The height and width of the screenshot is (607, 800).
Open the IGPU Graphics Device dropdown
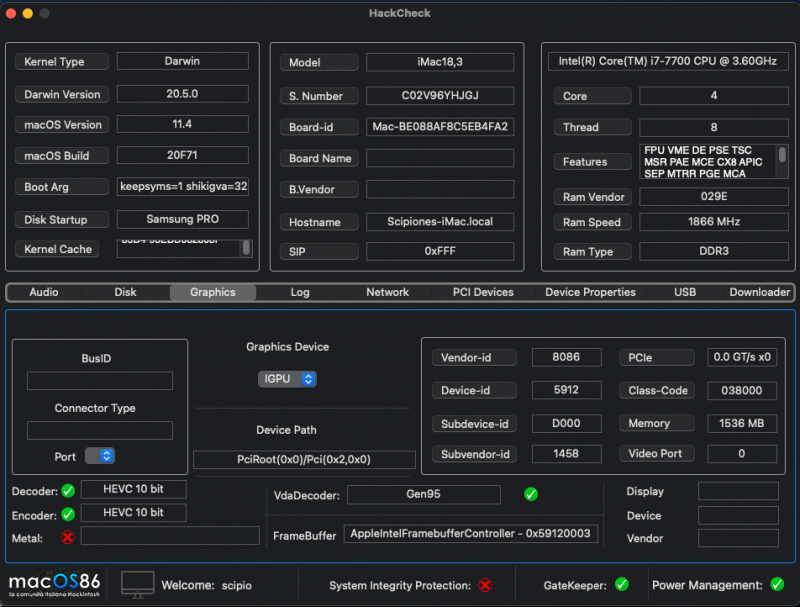click(287, 379)
